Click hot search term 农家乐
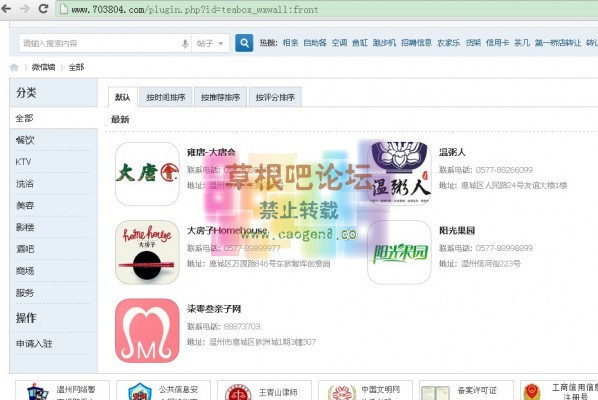 tap(448, 43)
